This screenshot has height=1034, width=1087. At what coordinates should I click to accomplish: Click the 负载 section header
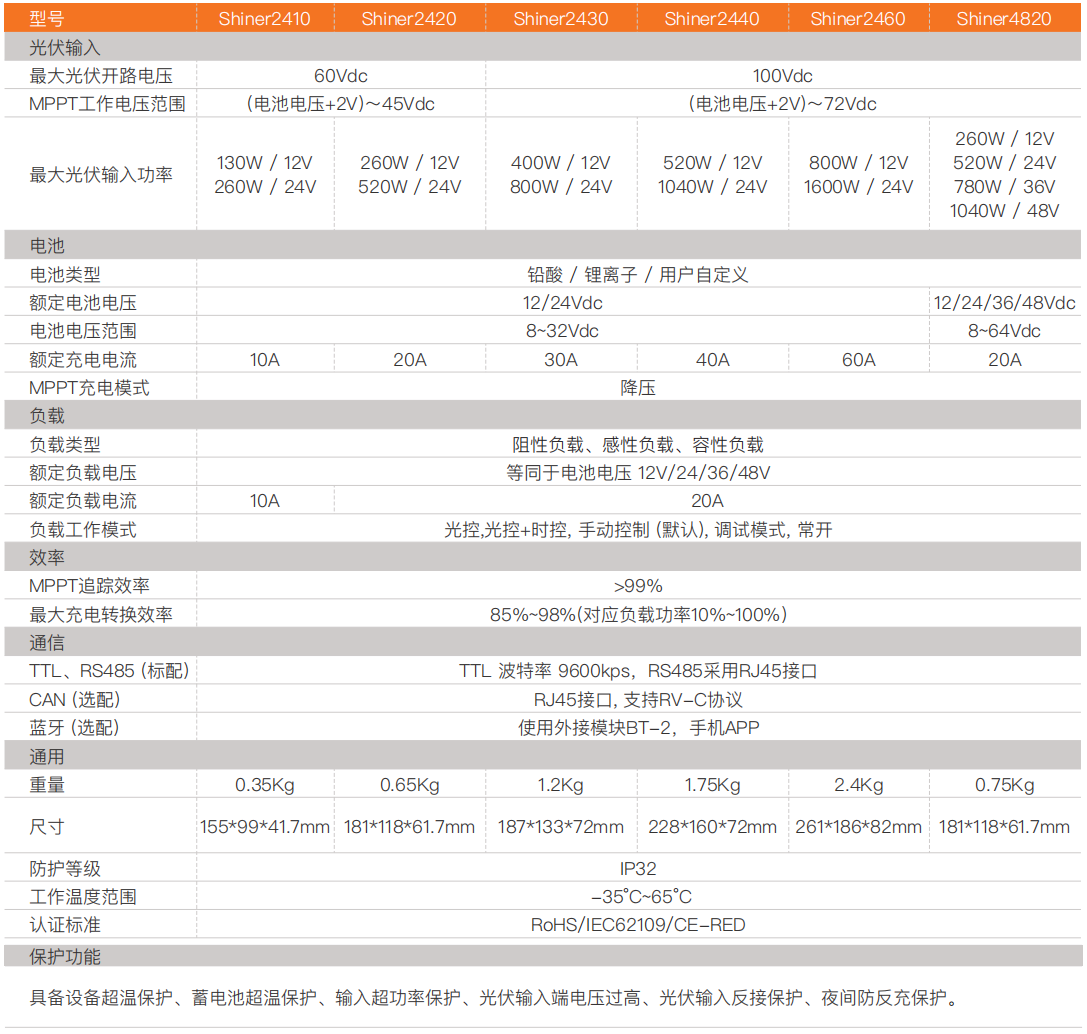[47, 416]
